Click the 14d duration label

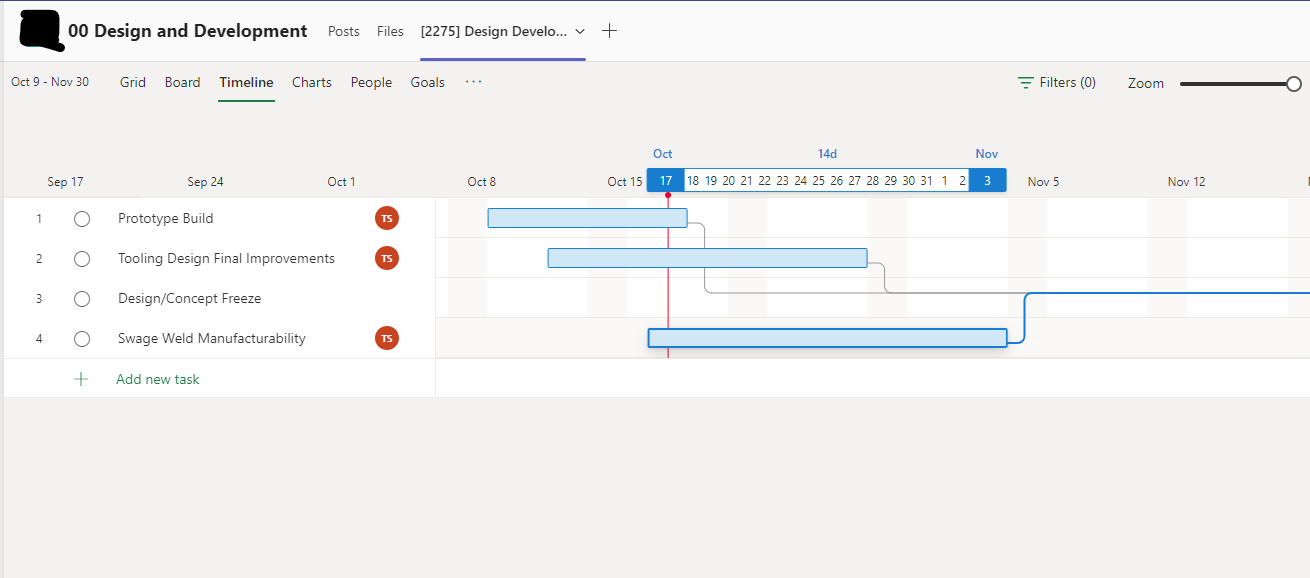tap(827, 154)
